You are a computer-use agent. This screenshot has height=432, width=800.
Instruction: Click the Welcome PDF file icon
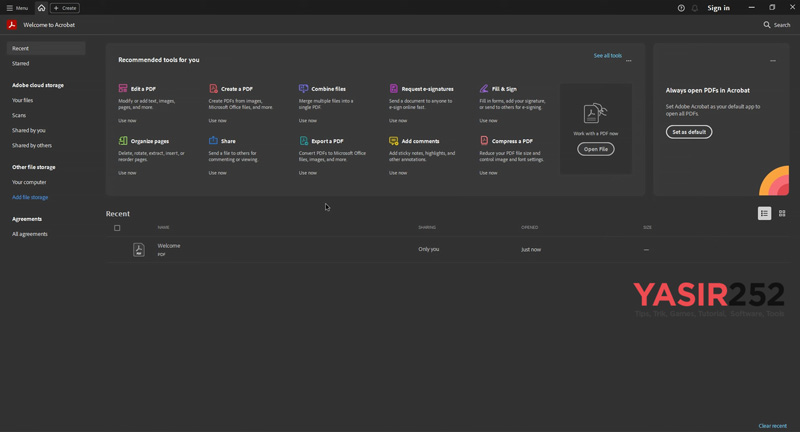[x=139, y=250]
